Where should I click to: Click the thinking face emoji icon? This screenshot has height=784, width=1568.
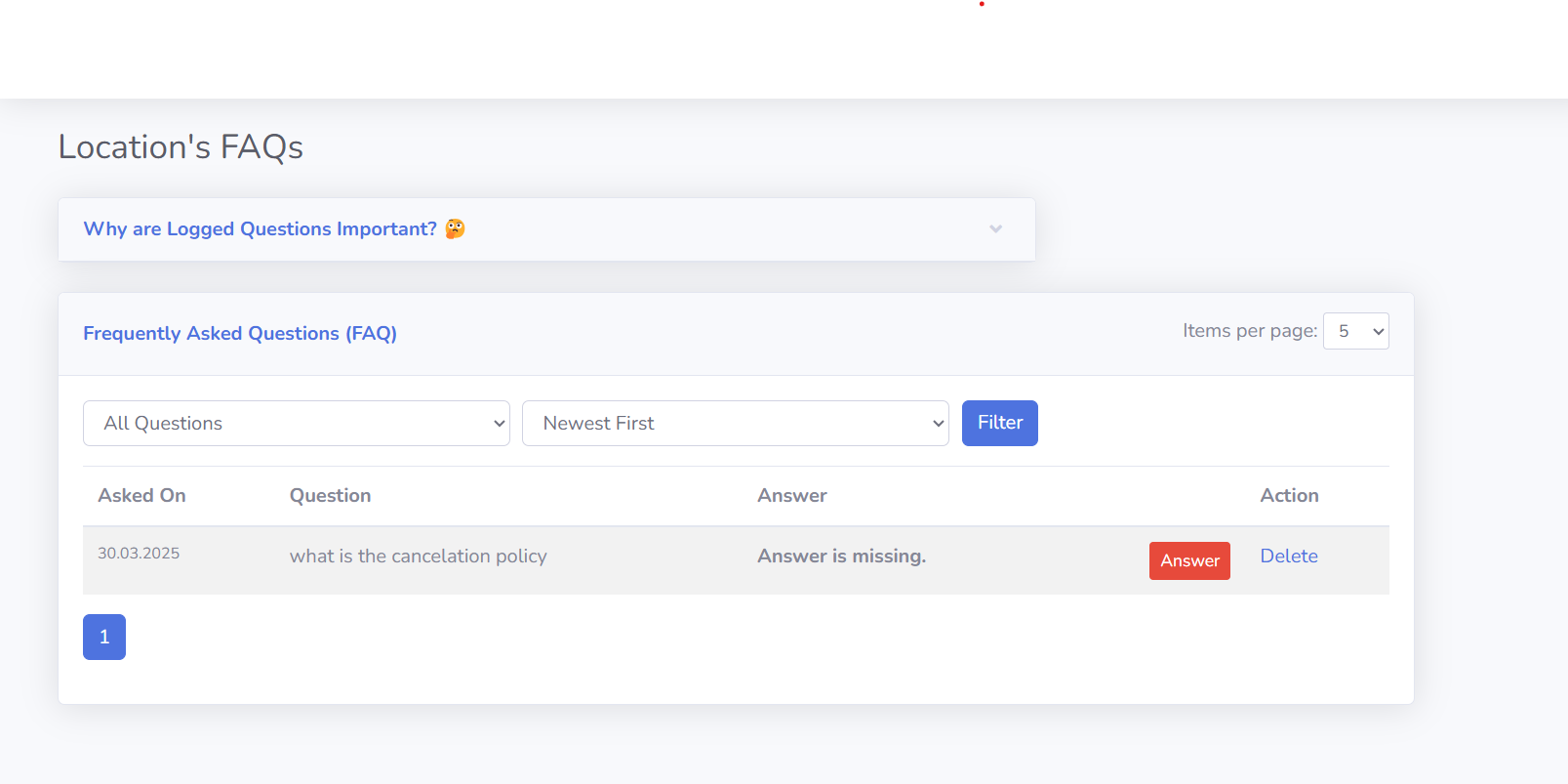click(455, 228)
